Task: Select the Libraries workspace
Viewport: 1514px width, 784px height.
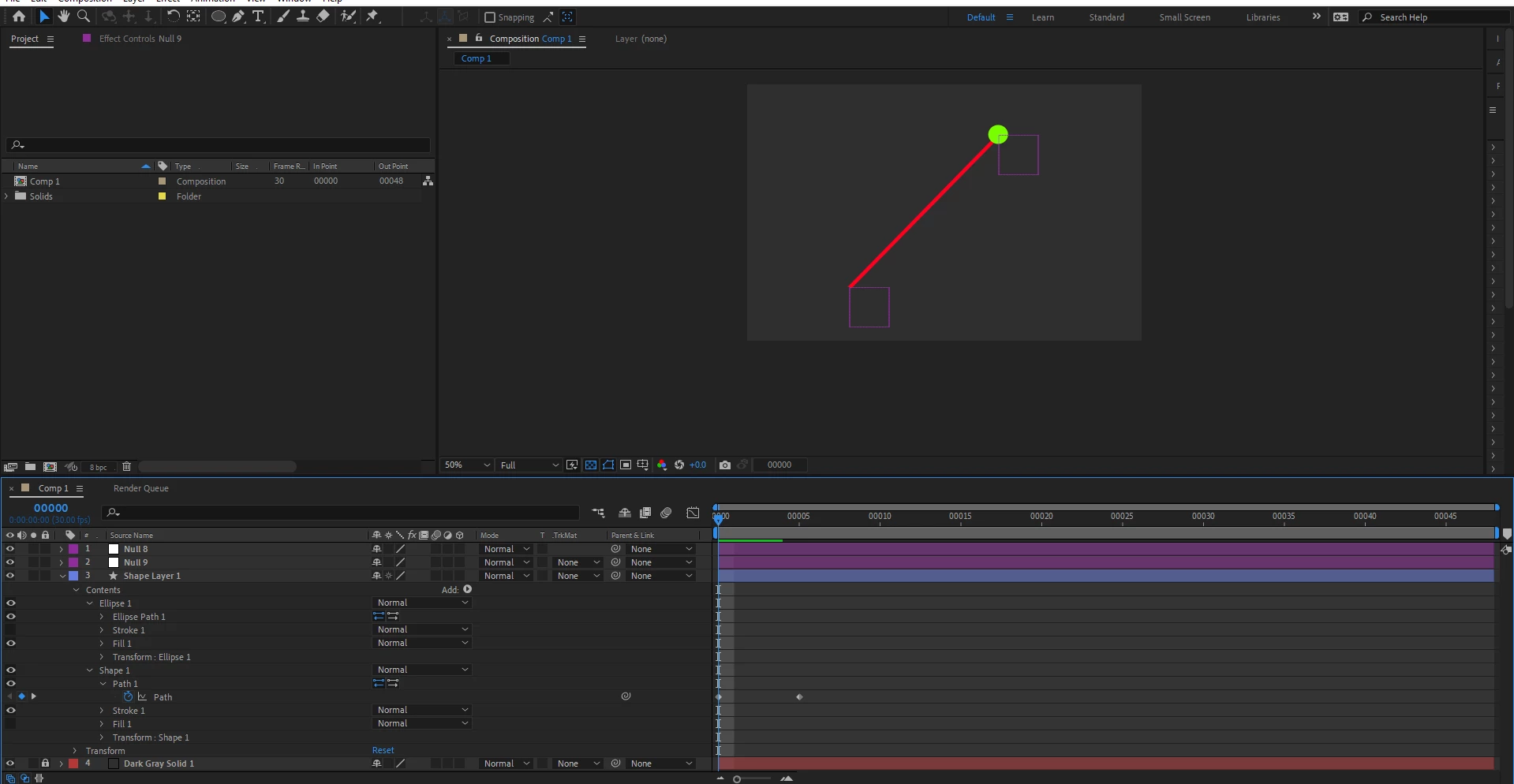Action: (x=1263, y=17)
